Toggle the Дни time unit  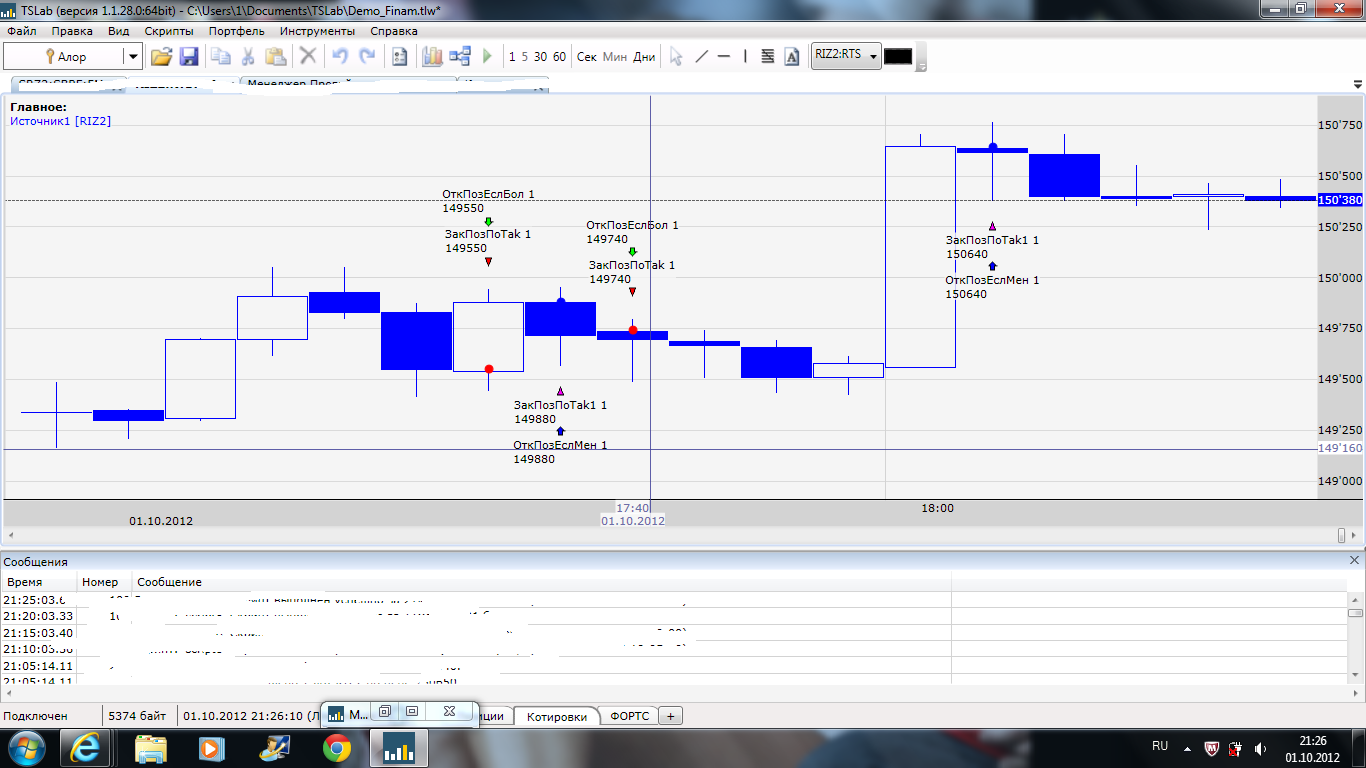coord(644,57)
